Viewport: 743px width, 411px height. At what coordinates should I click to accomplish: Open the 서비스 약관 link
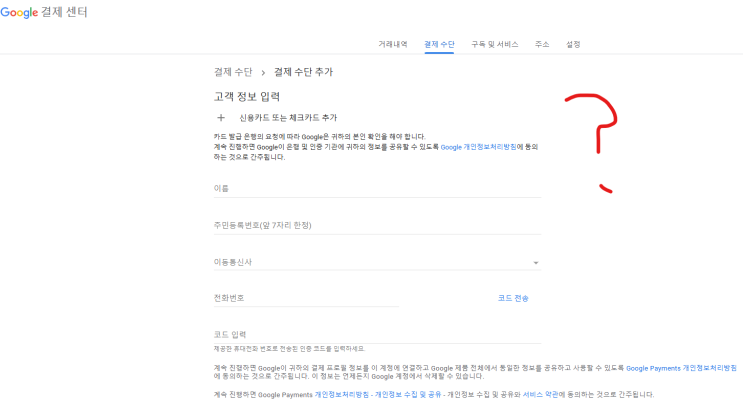[x=540, y=394]
